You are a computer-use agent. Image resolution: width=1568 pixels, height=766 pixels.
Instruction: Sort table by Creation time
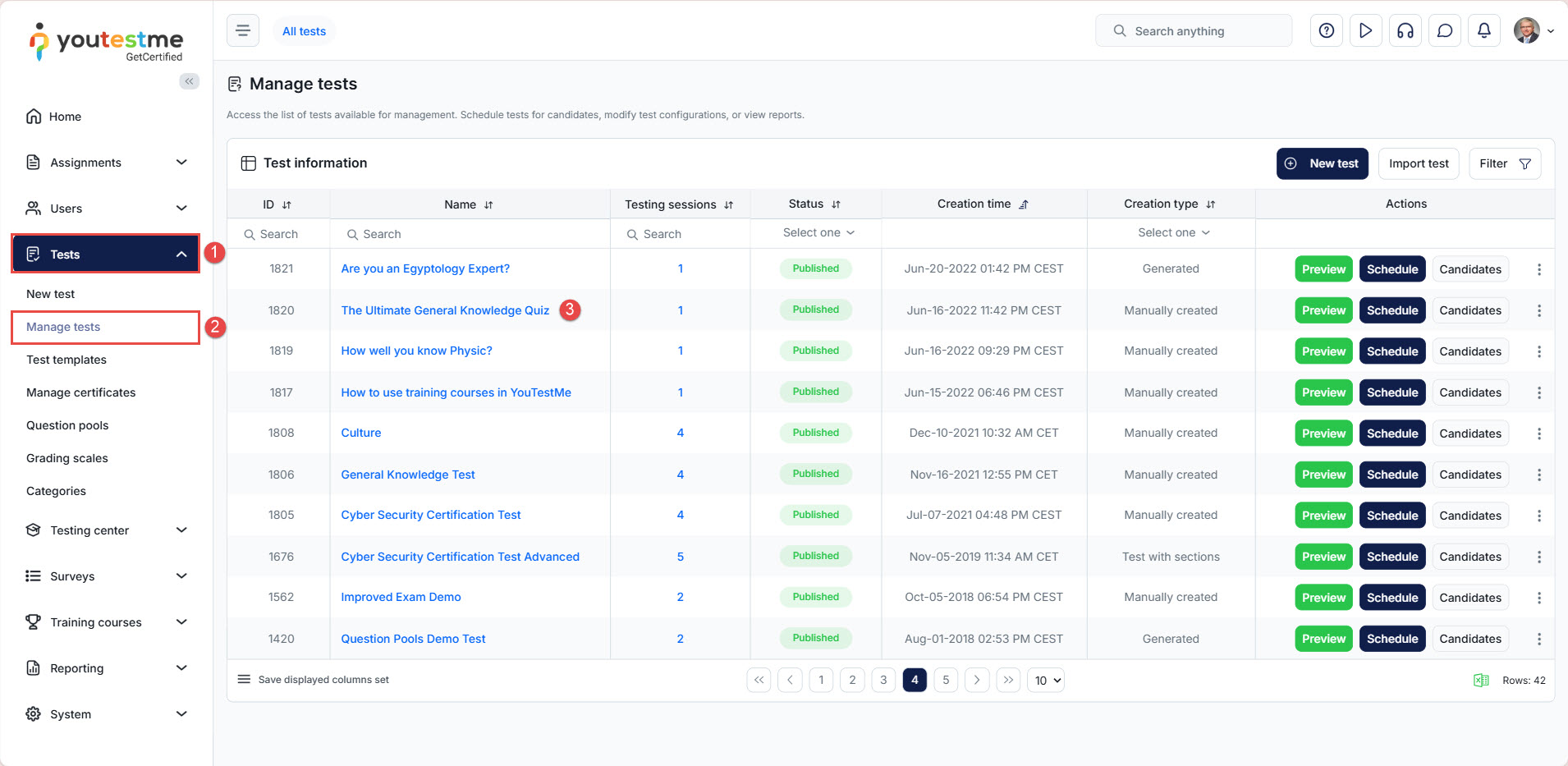click(x=1023, y=204)
